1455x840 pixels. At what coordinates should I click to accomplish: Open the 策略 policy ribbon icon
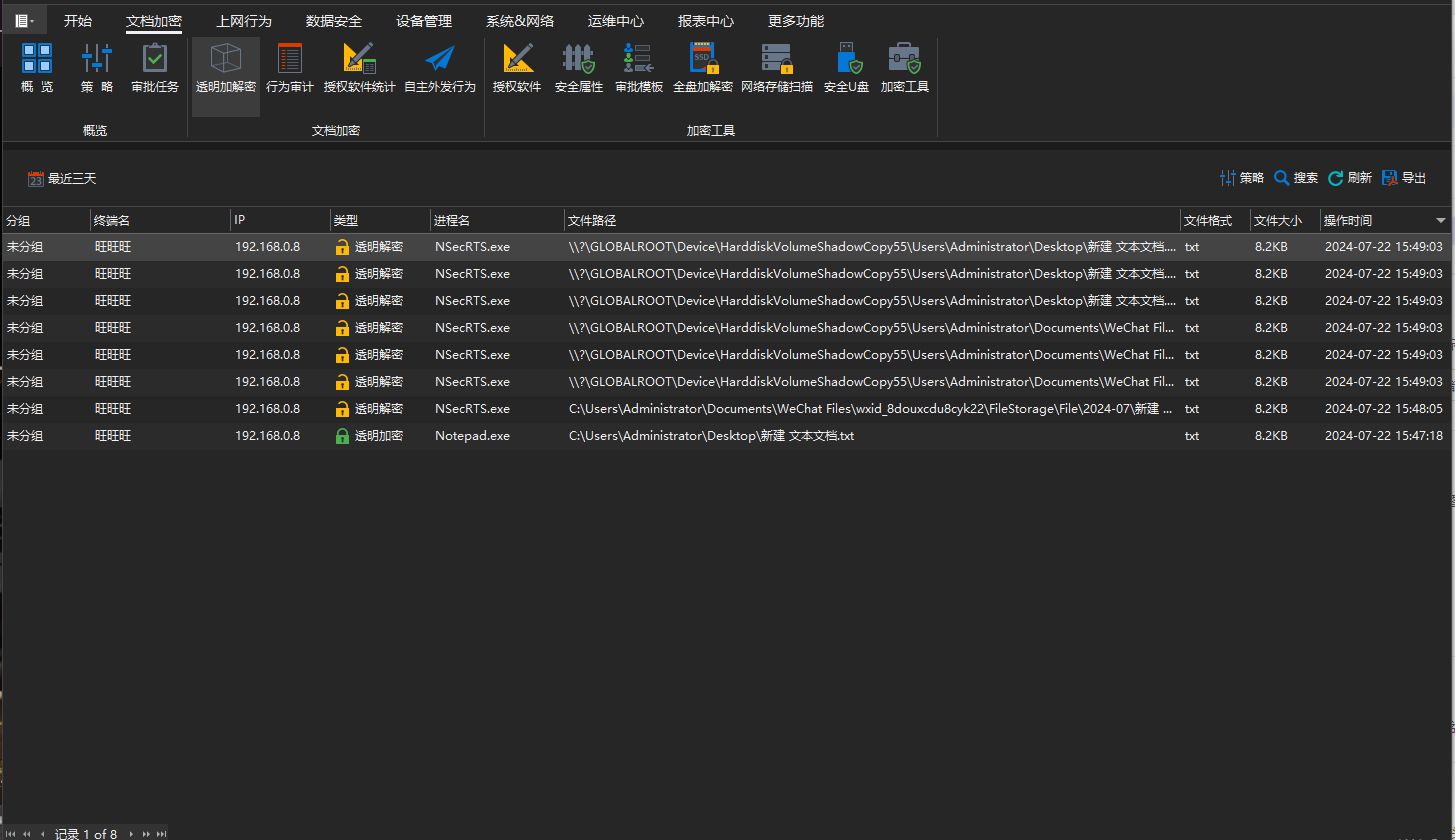point(97,68)
